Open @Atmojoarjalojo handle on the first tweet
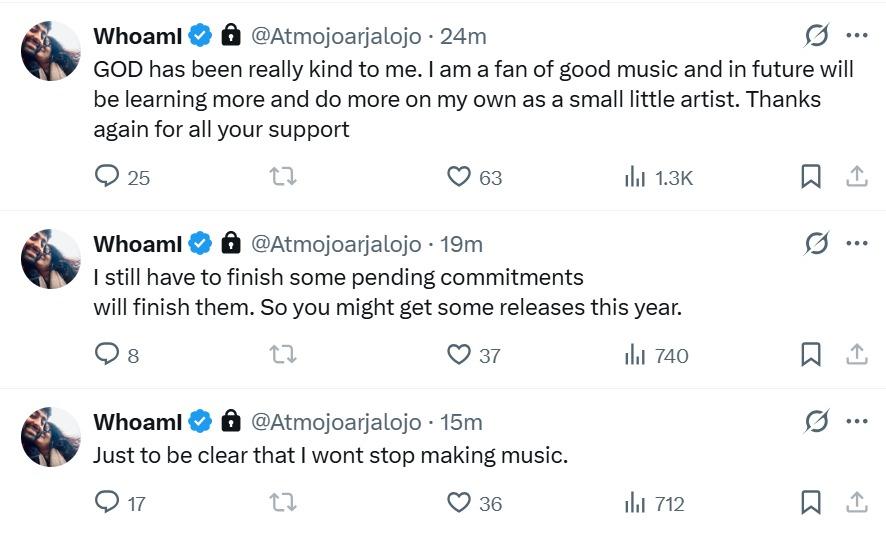Image resolution: width=886 pixels, height=536 pixels. 335,36
